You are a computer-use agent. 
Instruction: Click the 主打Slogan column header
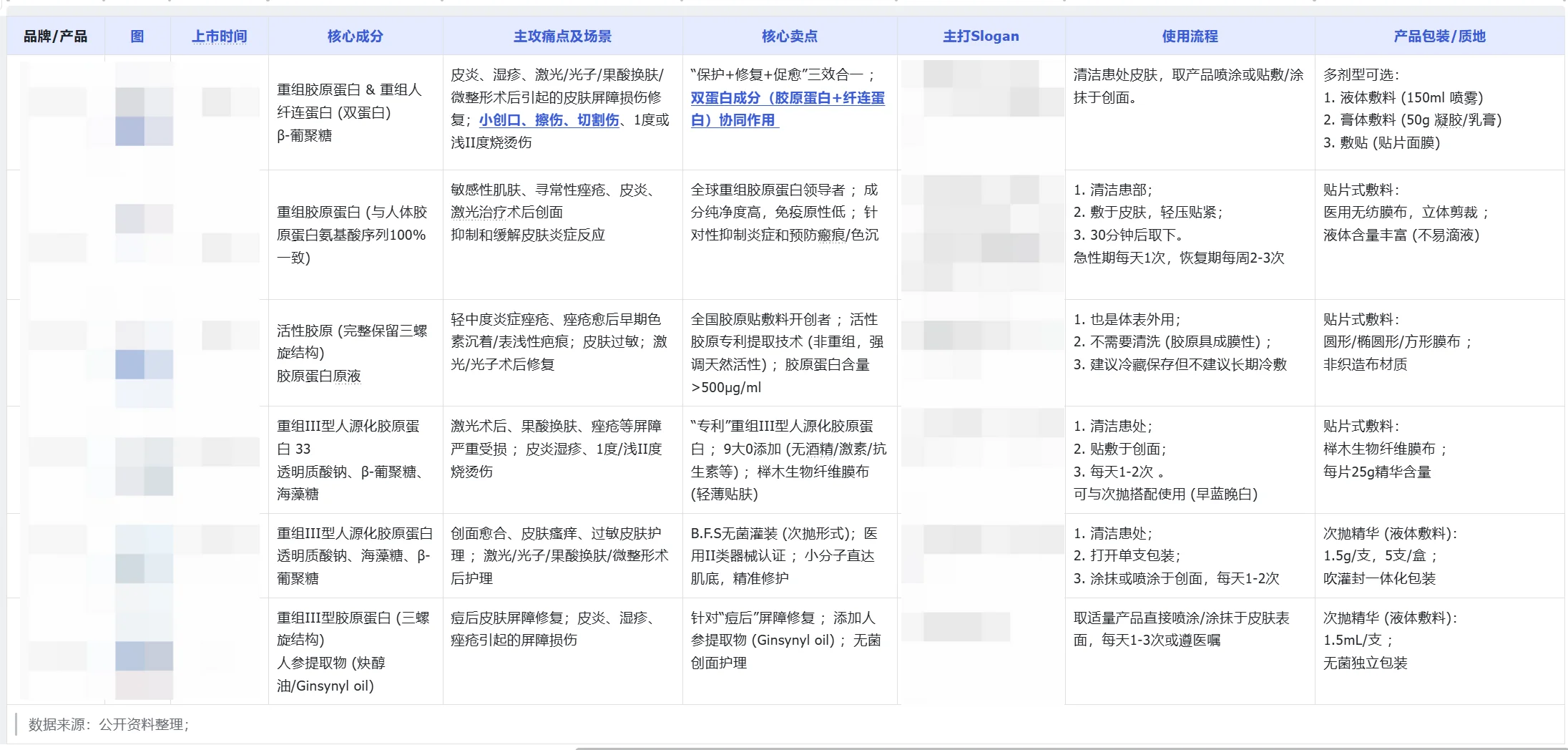pyautogui.click(x=981, y=36)
